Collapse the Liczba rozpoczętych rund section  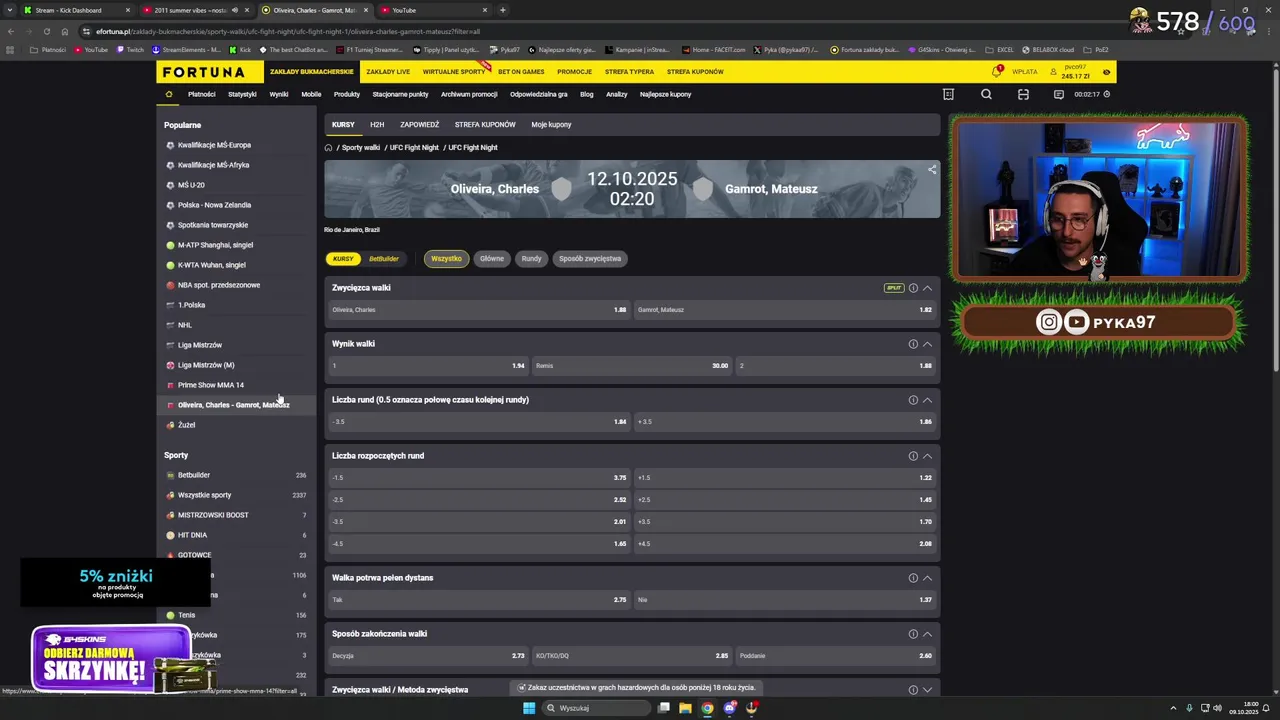[928, 456]
